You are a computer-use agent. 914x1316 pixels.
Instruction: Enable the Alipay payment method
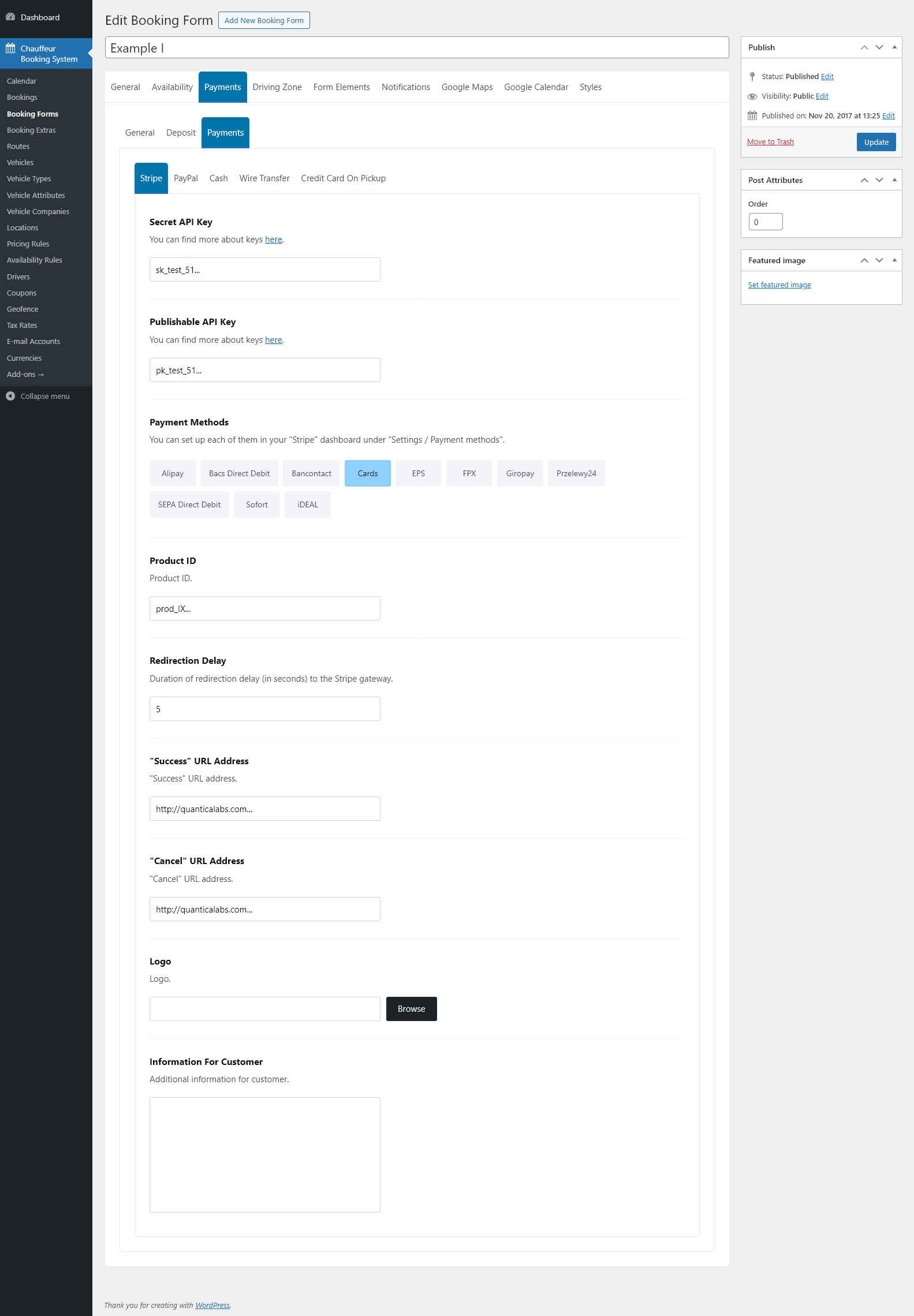172,473
